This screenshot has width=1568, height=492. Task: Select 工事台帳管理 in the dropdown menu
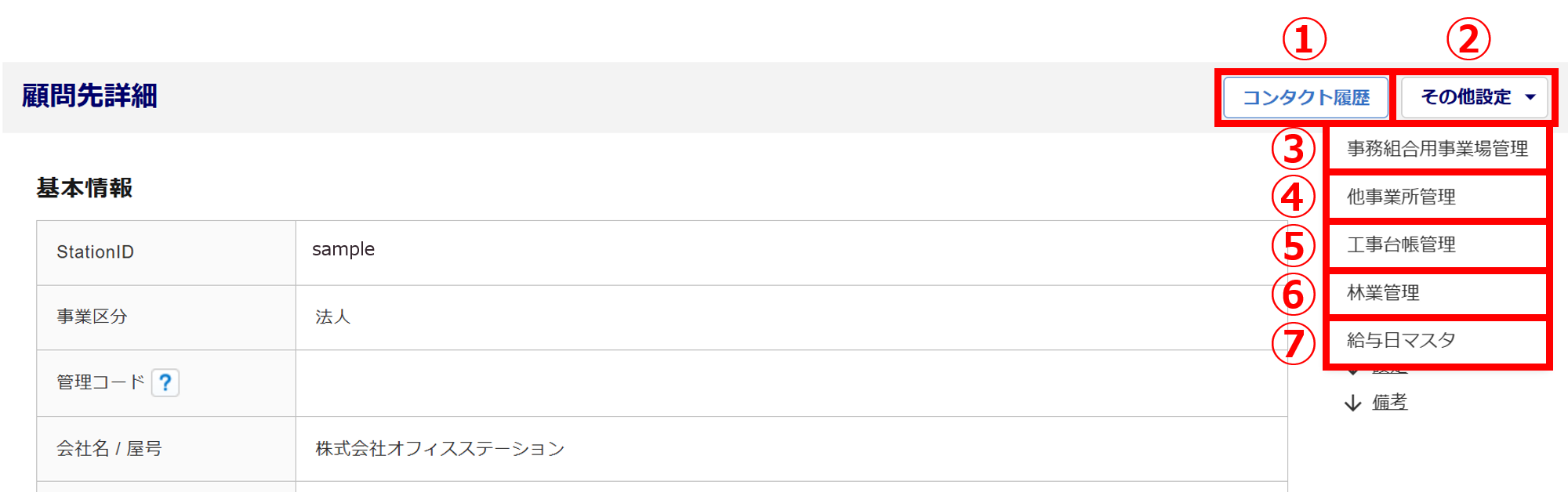coord(1401,244)
